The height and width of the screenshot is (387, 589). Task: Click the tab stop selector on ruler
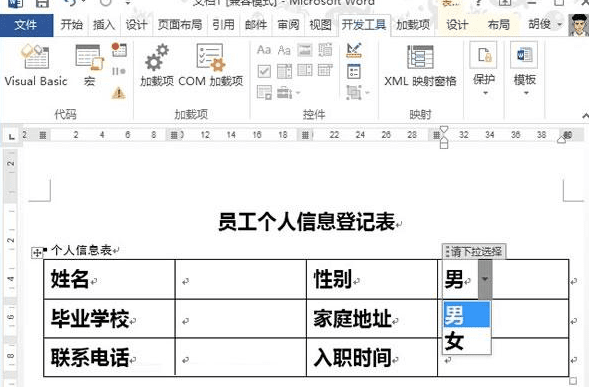tap(12, 136)
